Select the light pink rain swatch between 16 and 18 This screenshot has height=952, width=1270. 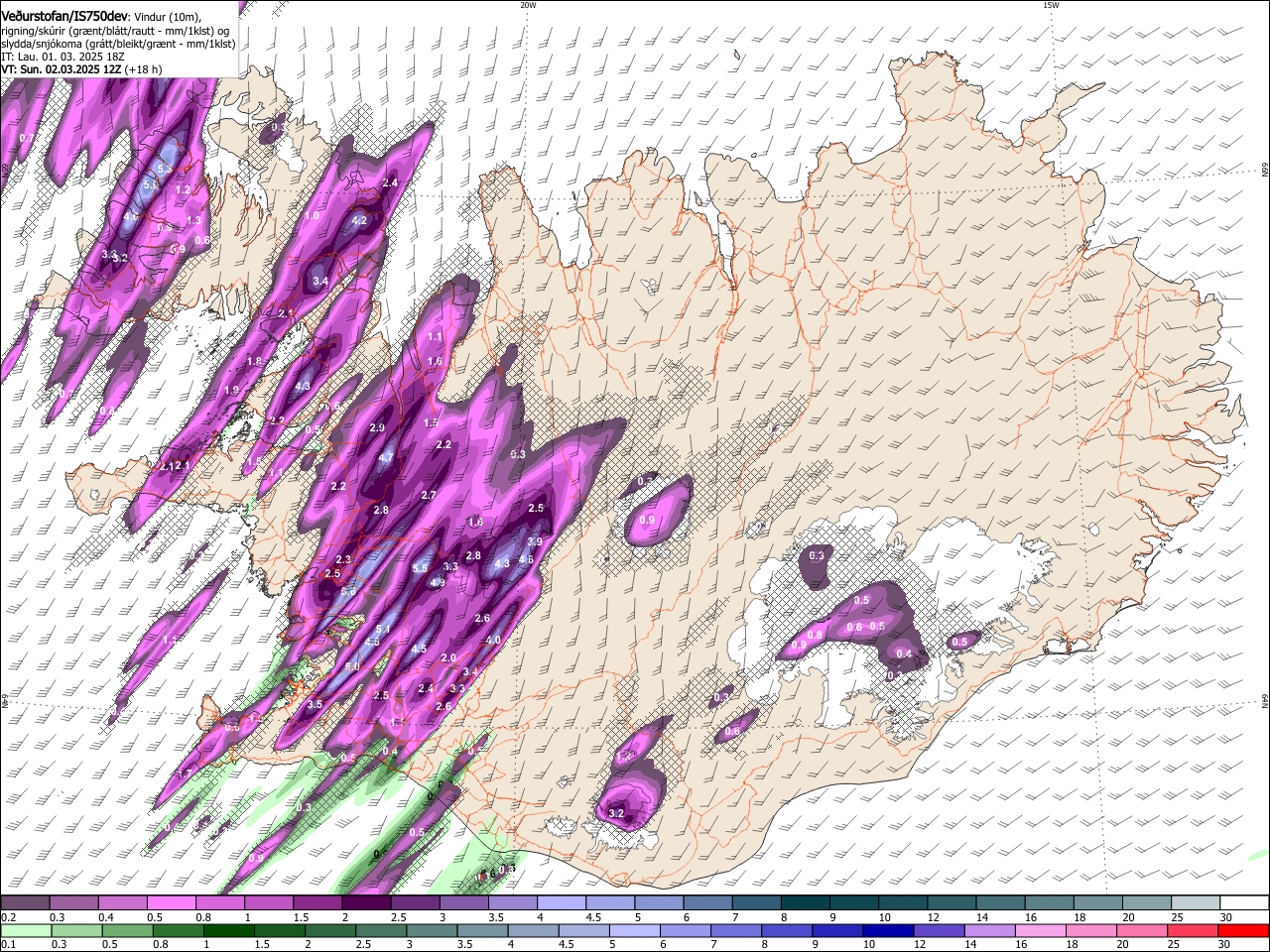[1040, 930]
